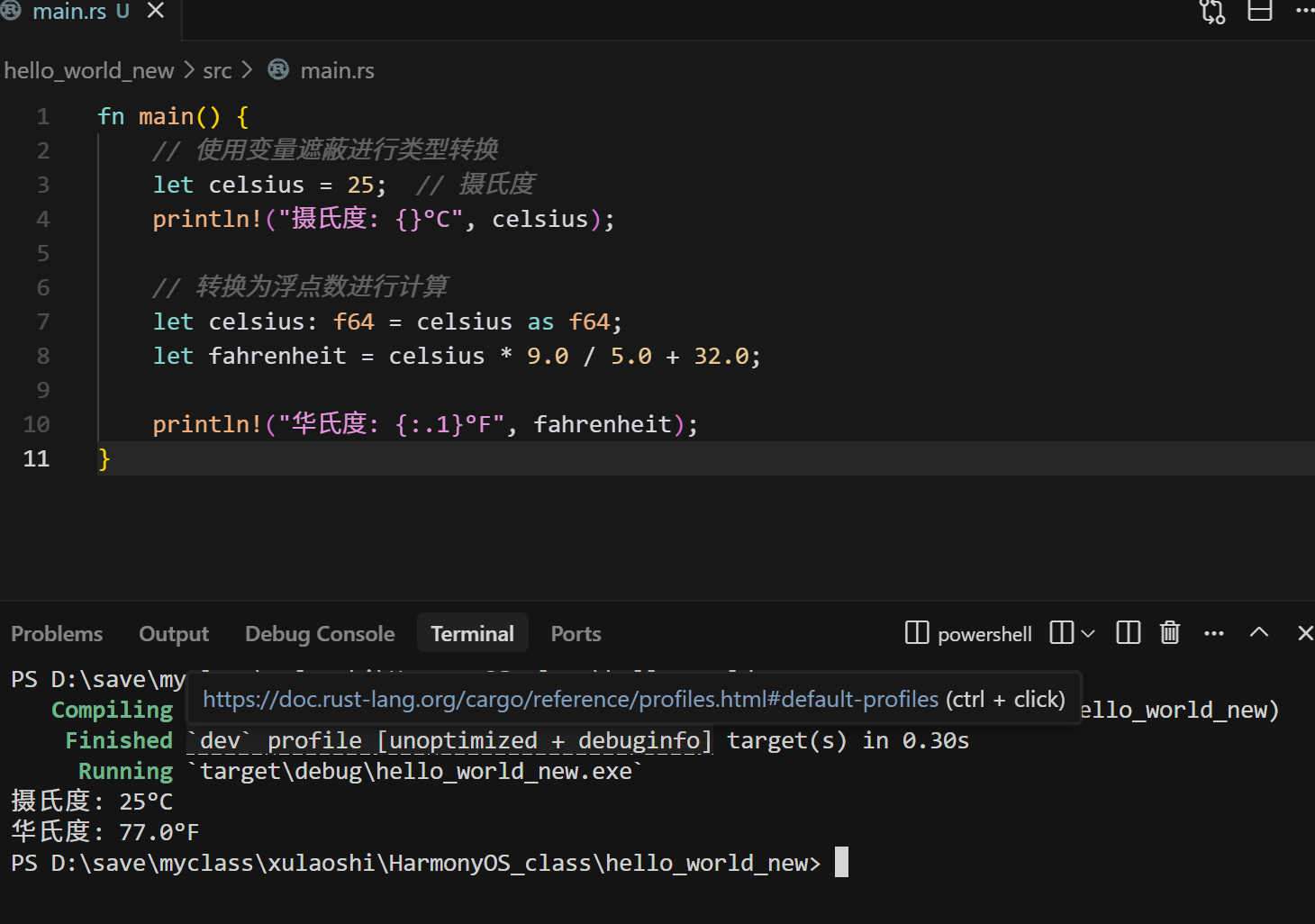The image size is (1315, 924).
Task: Click terminal output '摄氏度: 25°C'
Action: click(x=92, y=802)
